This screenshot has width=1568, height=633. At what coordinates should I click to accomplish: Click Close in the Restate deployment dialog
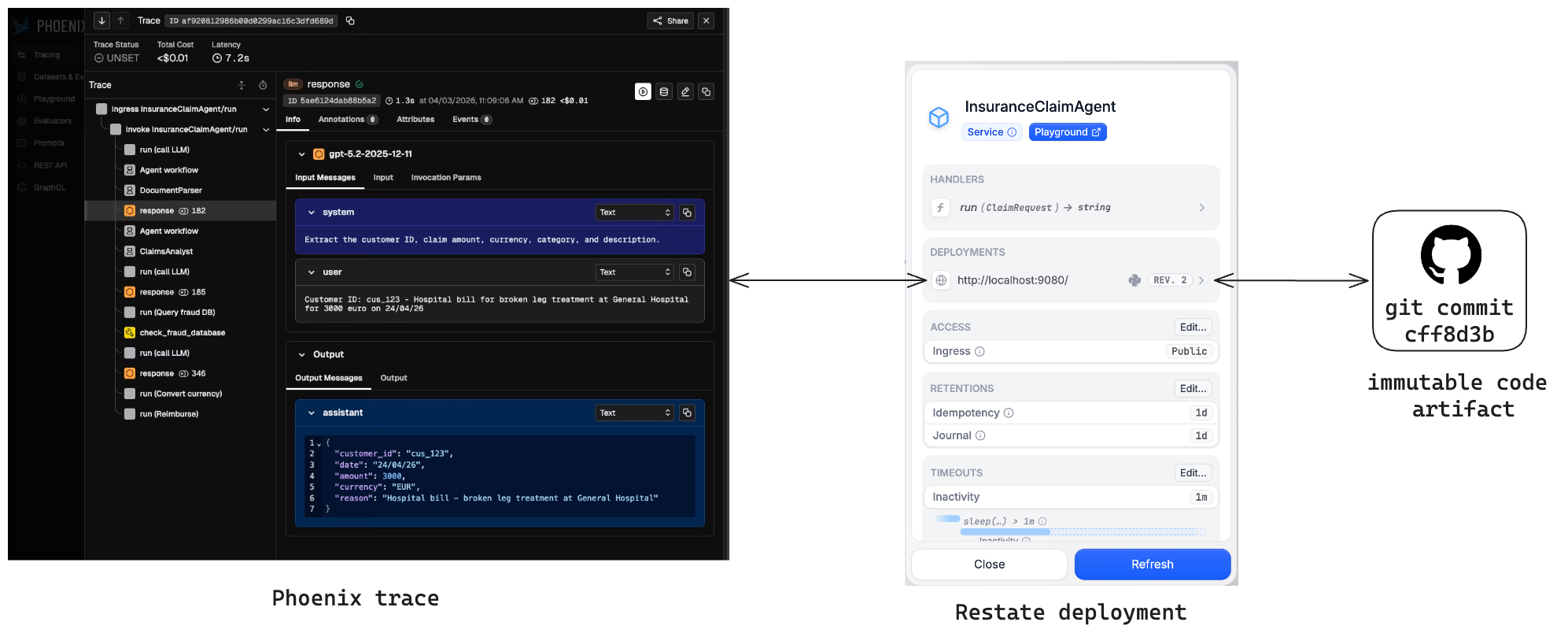pos(989,565)
